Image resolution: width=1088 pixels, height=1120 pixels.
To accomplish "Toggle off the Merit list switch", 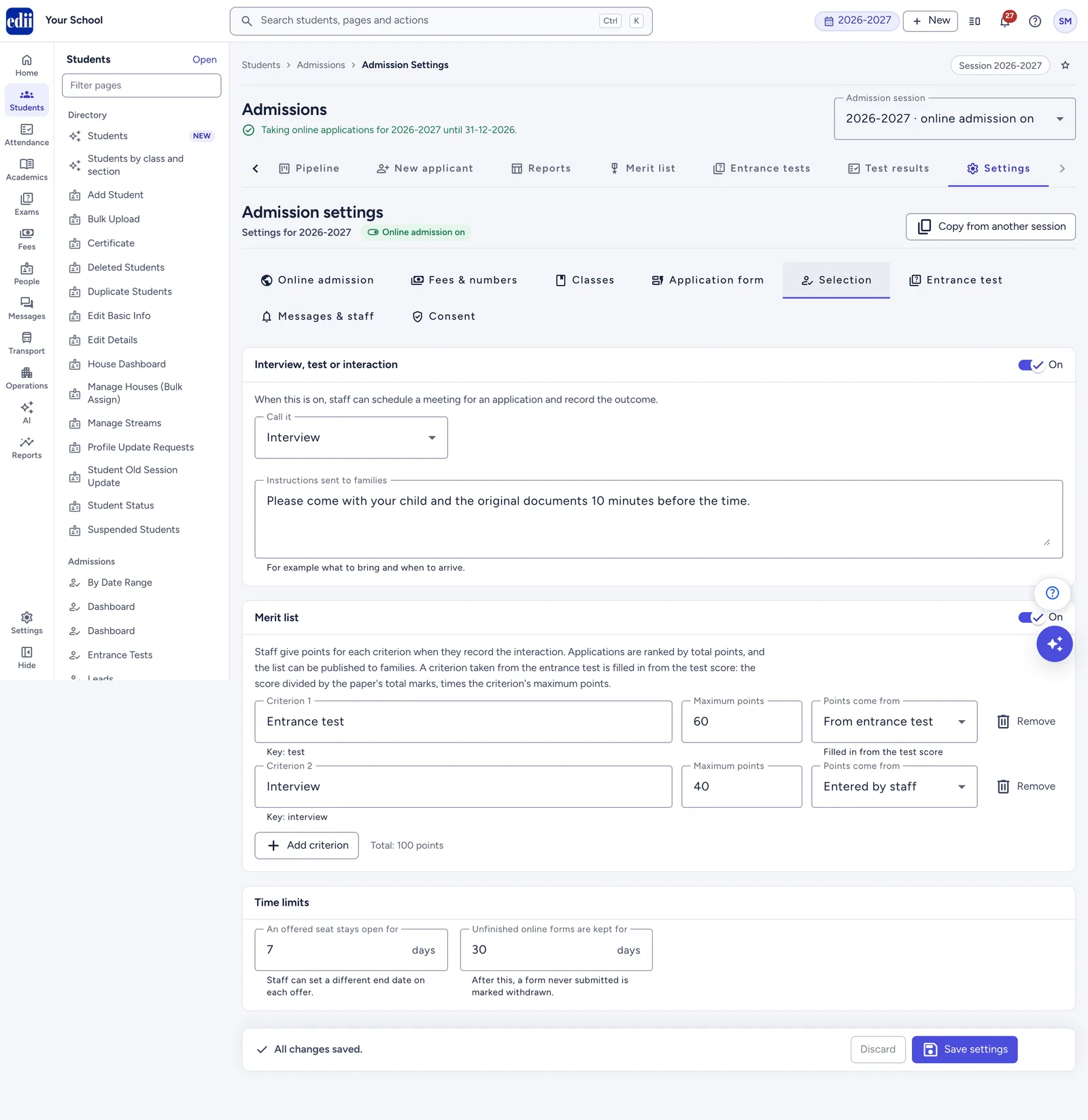I will pos(1031,617).
